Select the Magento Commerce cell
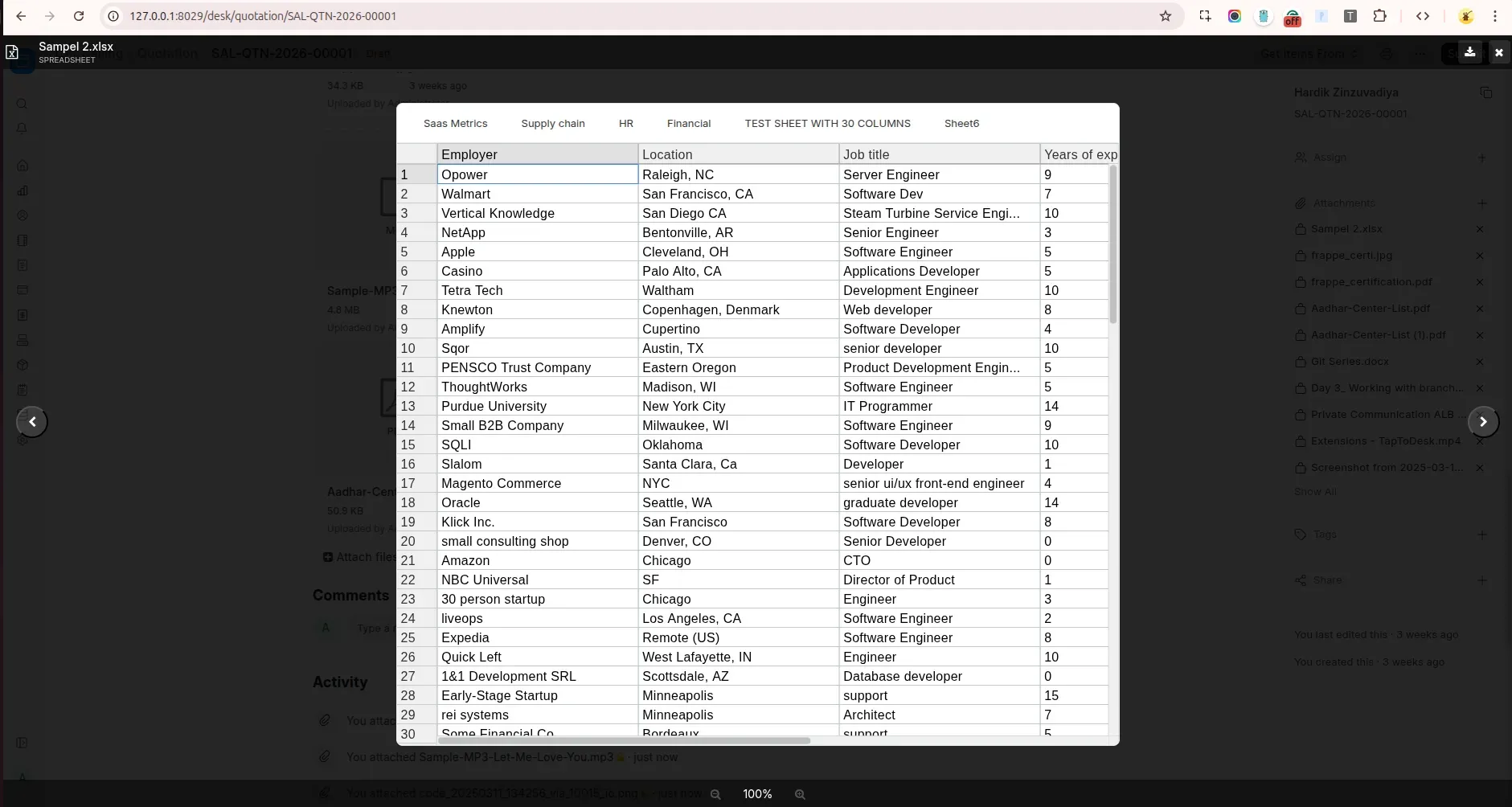This screenshot has height=807, width=1512. (x=538, y=483)
